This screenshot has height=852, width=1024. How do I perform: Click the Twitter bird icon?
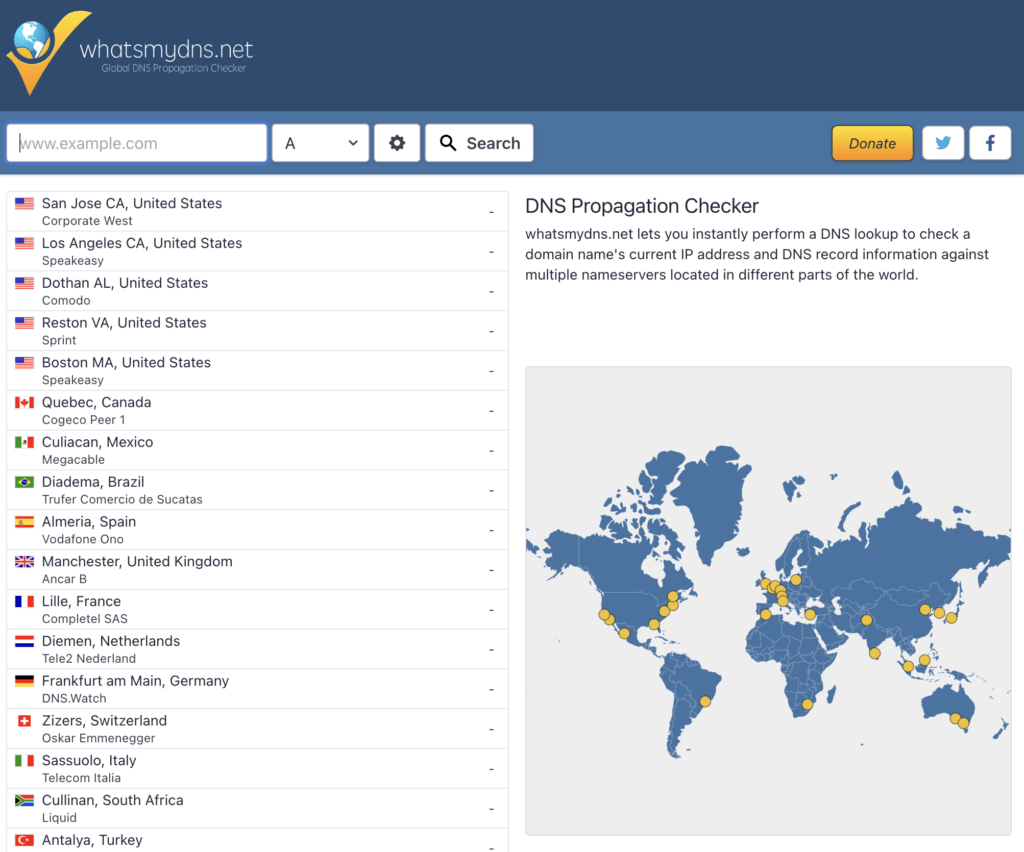tap(943, 143)
